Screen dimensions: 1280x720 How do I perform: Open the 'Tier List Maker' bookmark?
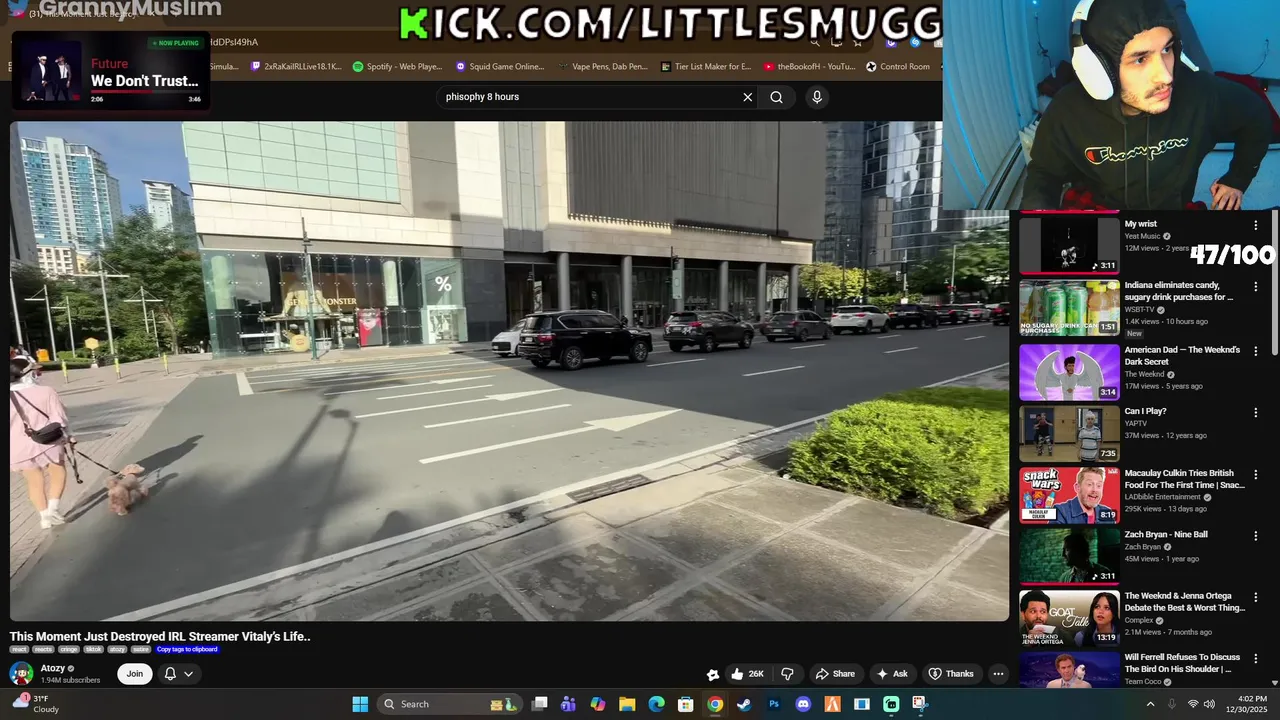[706, 66]
